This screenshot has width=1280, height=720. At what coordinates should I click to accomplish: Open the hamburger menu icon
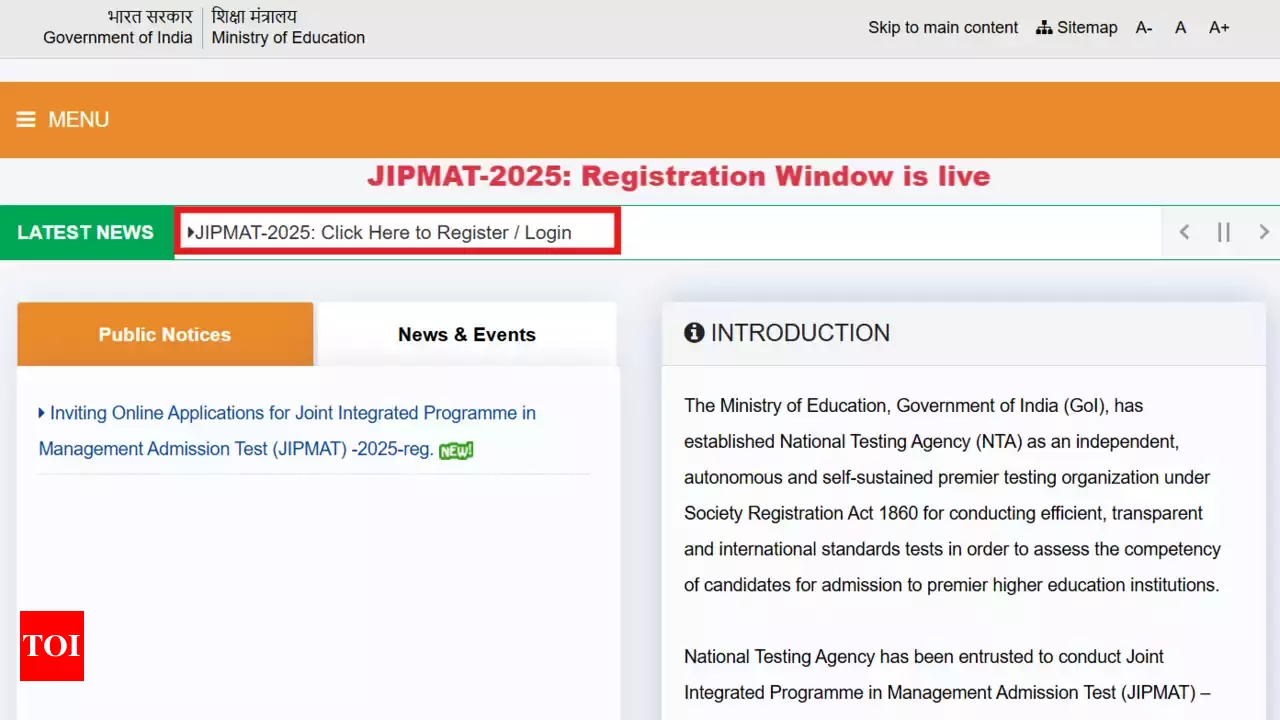26,120
